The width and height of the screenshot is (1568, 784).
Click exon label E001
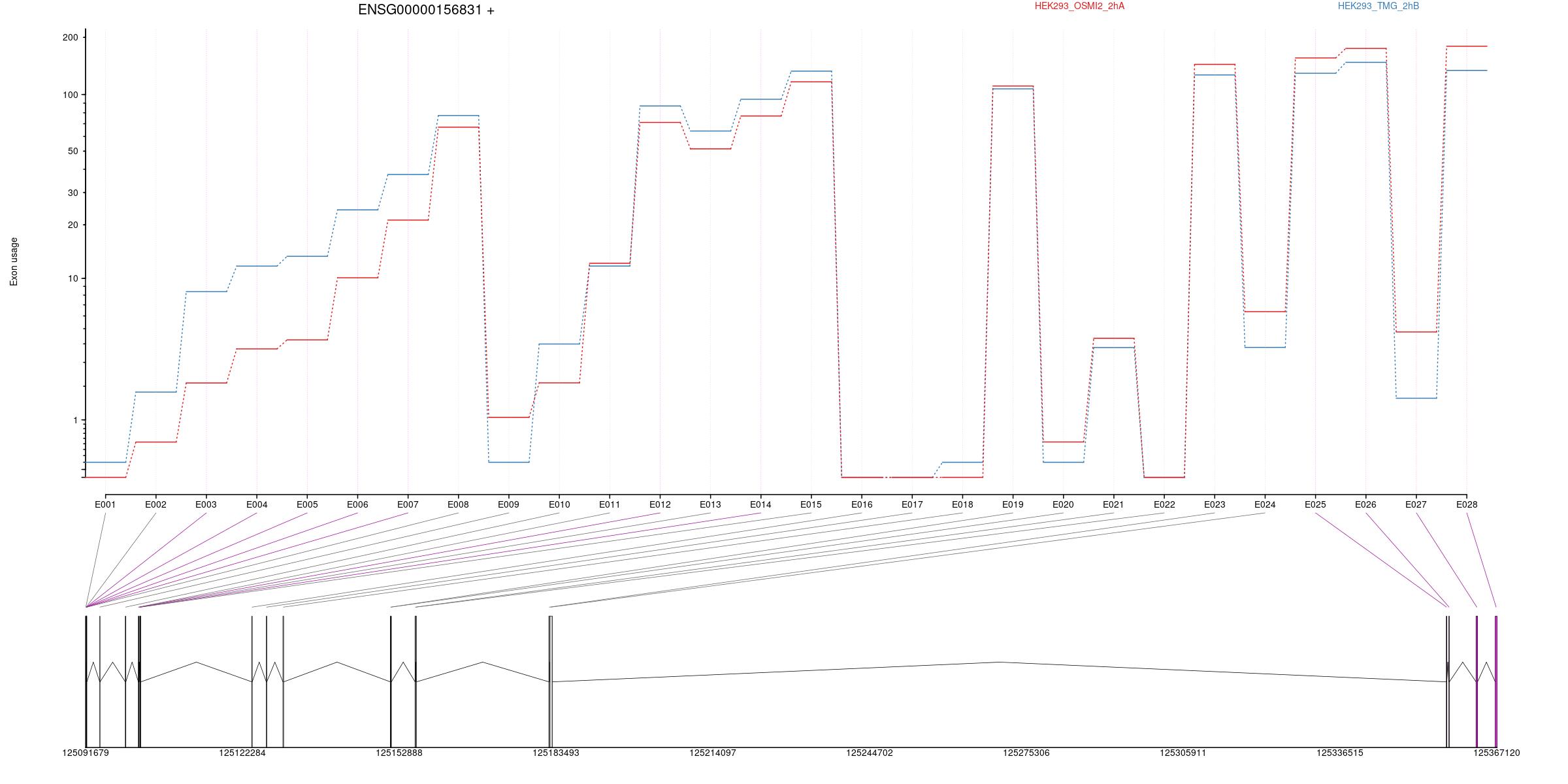105,504
